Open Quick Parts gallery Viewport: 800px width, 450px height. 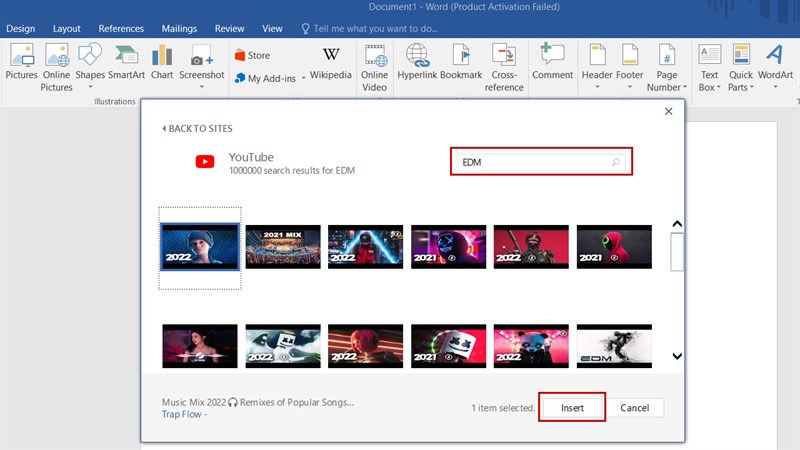tap(741, 68)
